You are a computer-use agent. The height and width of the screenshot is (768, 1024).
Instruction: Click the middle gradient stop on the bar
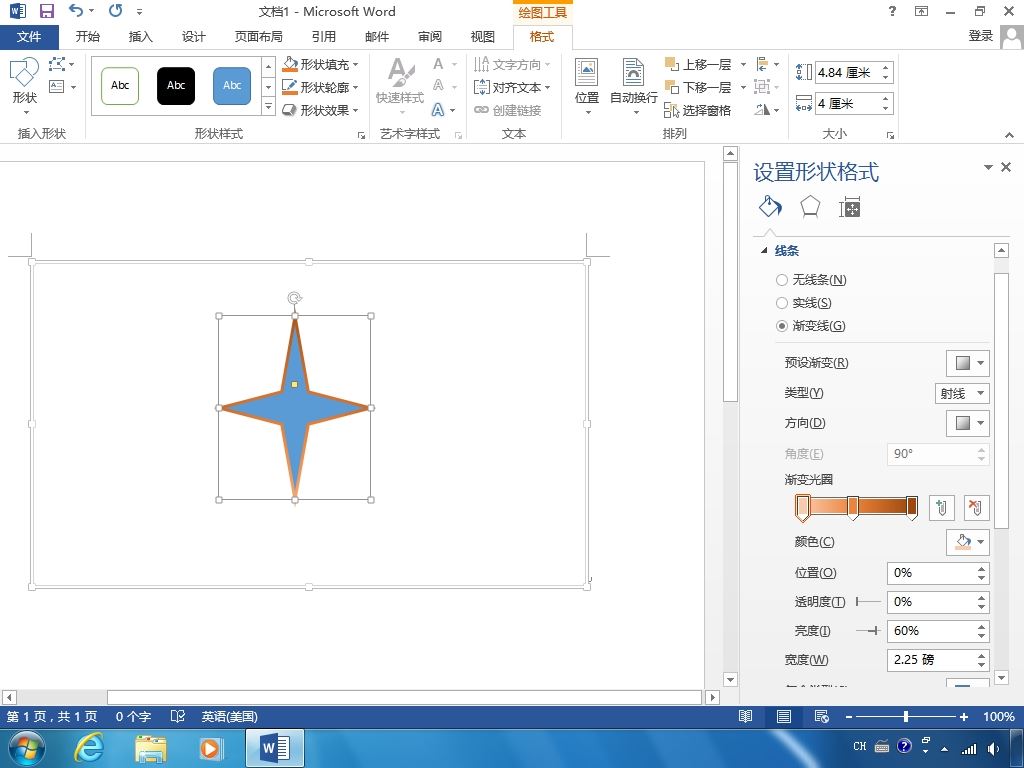point(853,508)
